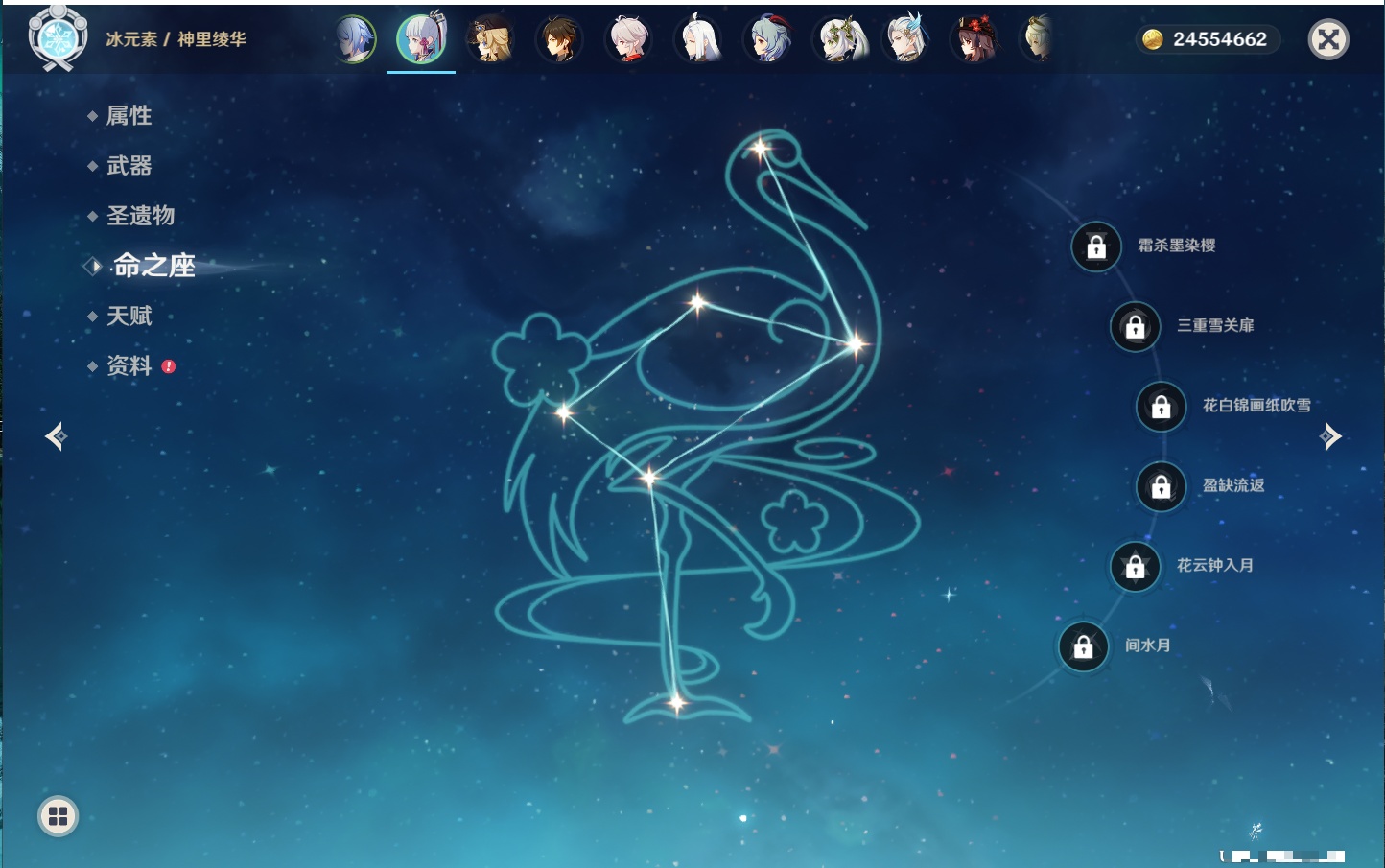
Task: Select Nahida's portrait with green hair ornament
Action: 840,39
